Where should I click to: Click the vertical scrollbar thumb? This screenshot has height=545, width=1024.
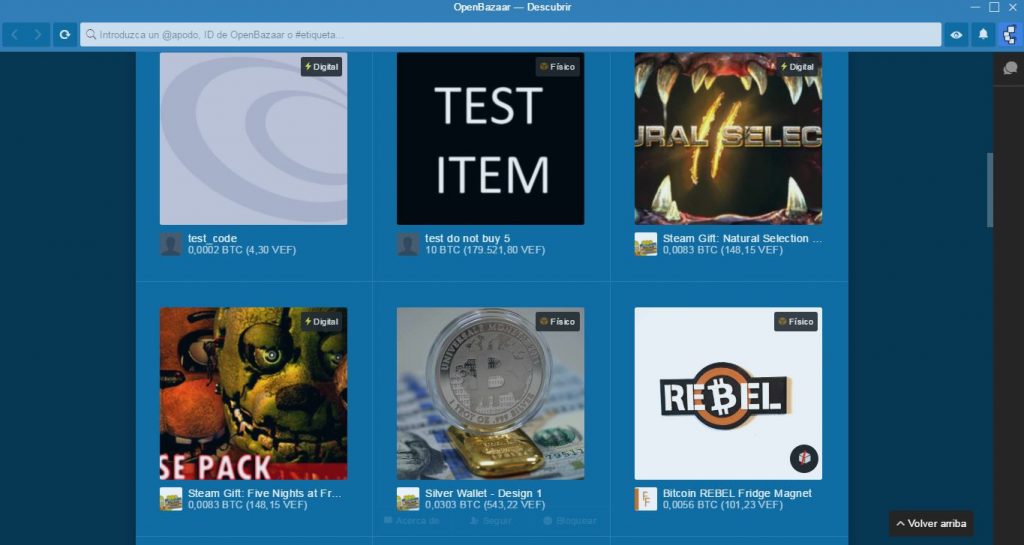990,190
